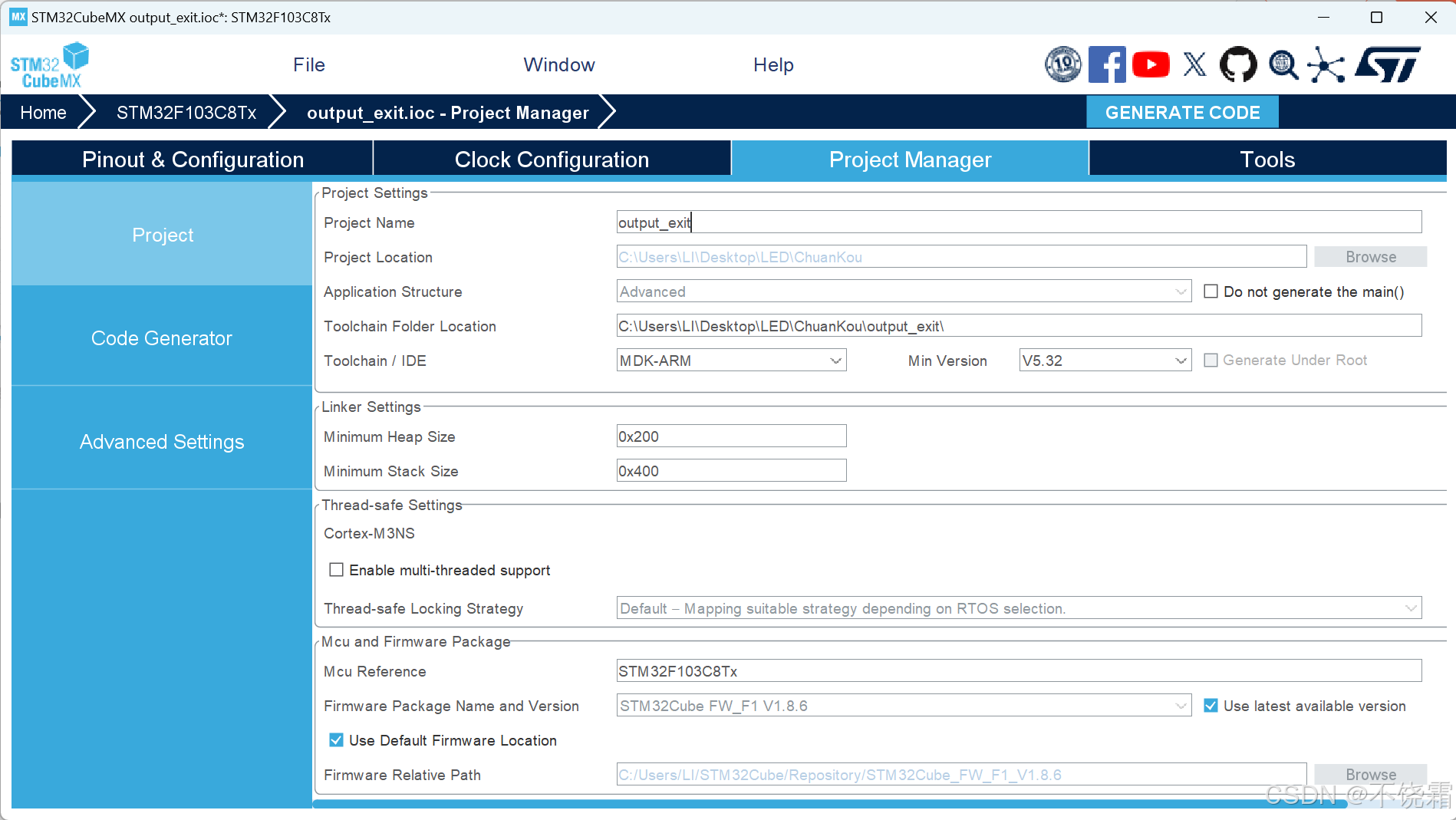Open the Toolchain / IDE dropdown
The image size is (1456, 820).
(x=731, y=361)
